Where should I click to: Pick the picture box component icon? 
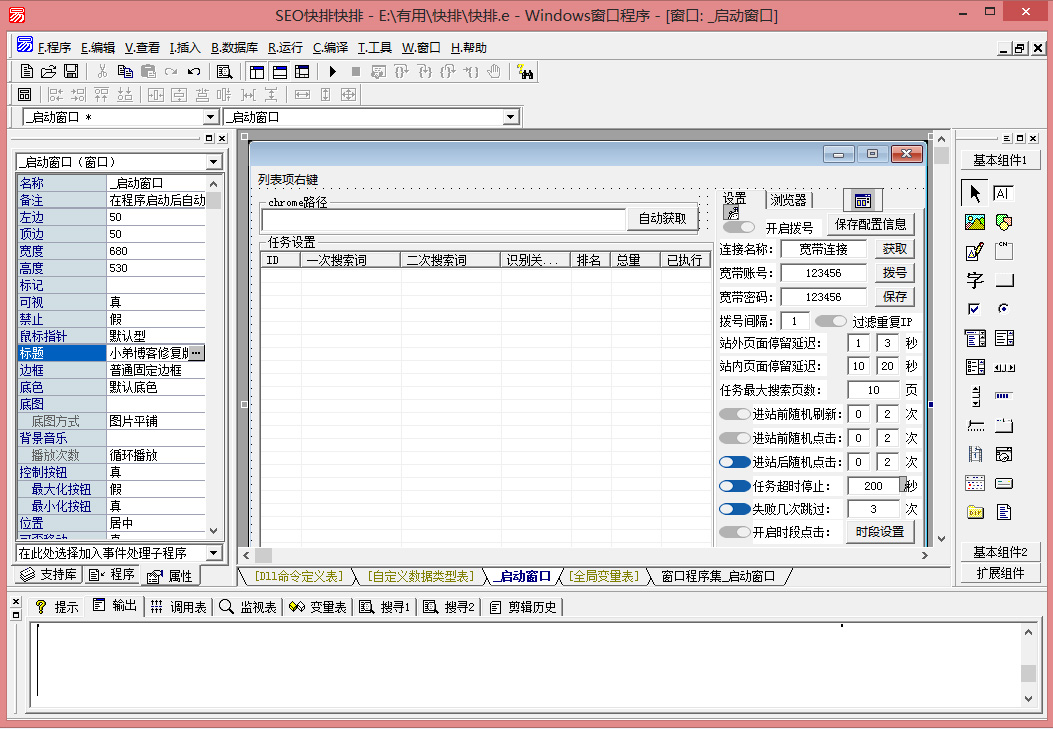pos(974,222)
